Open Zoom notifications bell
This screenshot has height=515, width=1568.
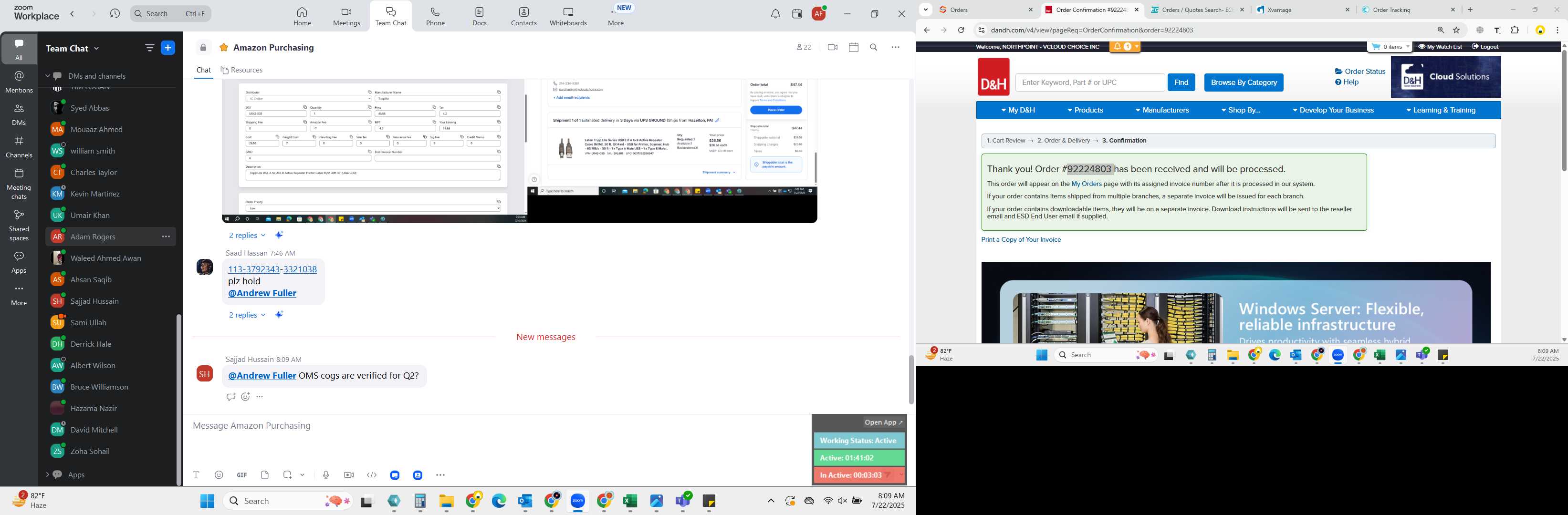775,13
